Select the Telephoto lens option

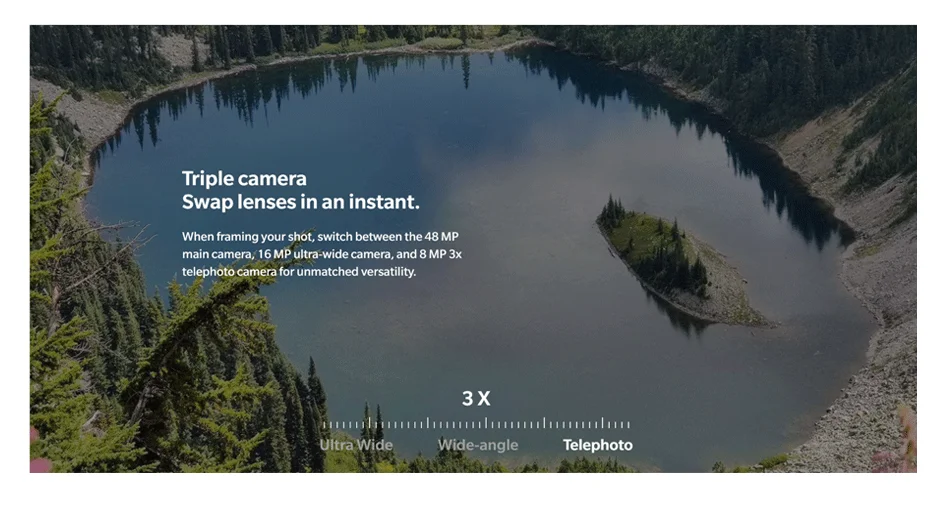pos(597,445)
